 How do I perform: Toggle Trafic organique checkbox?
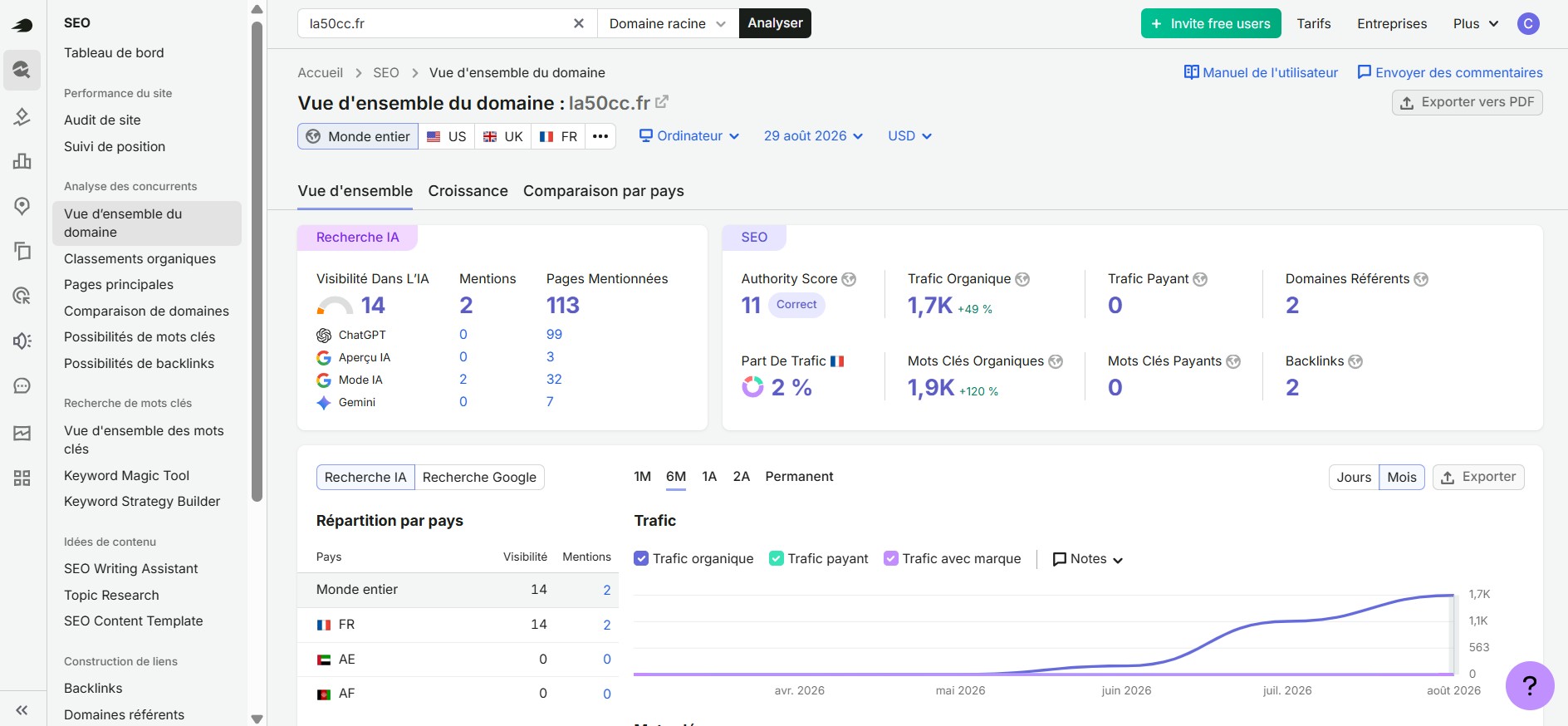click(x=641, y=558)
